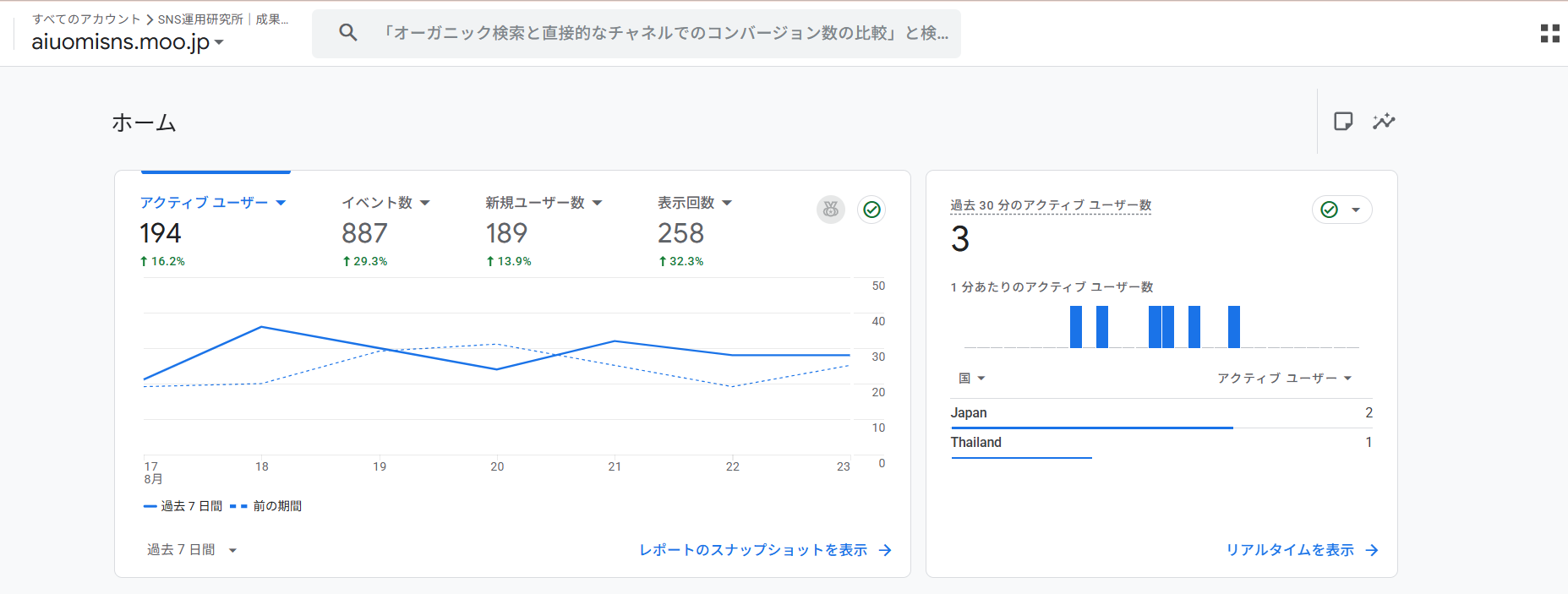Click 1 分あたりのアクティブ ユーザー数 label
1568x594 pixels.
click(x=1052, y=287)
